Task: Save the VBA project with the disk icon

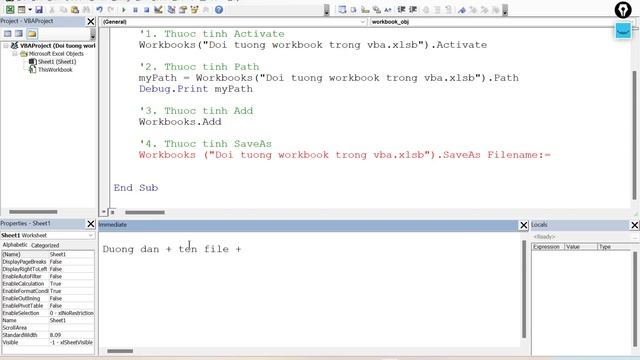Action: (39, 9)
